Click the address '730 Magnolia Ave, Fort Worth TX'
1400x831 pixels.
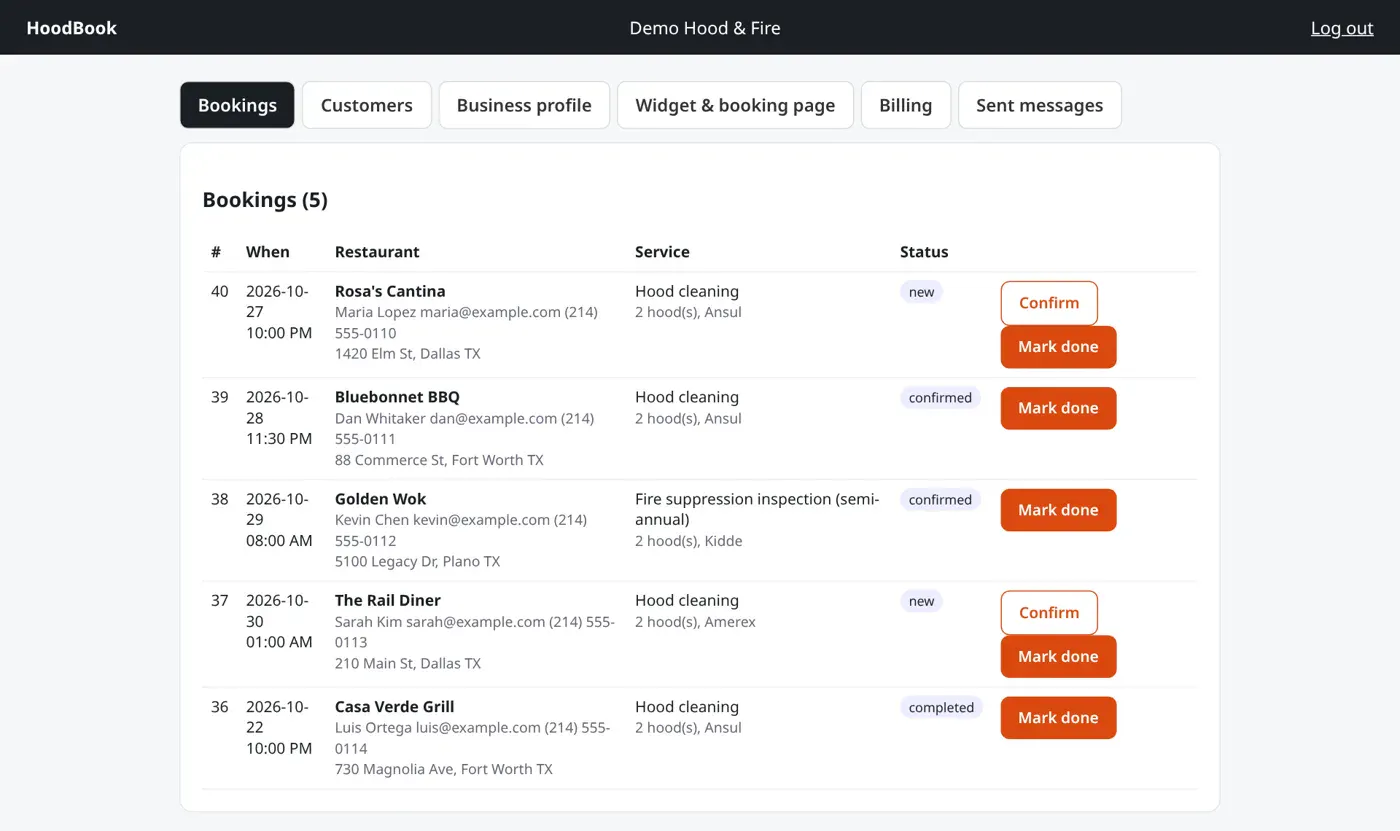coord(444,769)
